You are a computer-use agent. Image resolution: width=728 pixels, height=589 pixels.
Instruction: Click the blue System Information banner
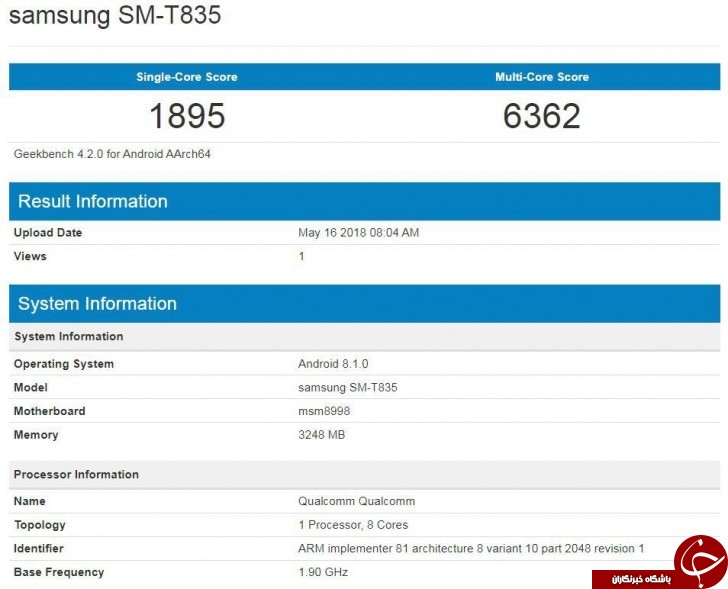(x=364, y=304)
